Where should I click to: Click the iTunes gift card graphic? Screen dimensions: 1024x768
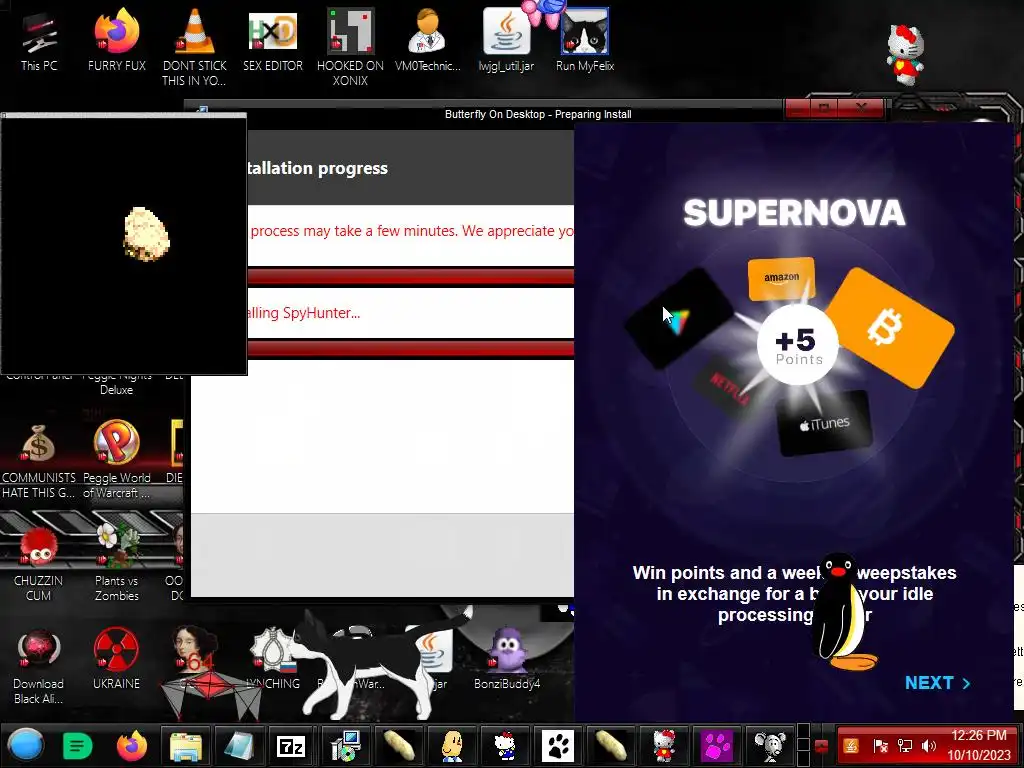coord(825,423)
